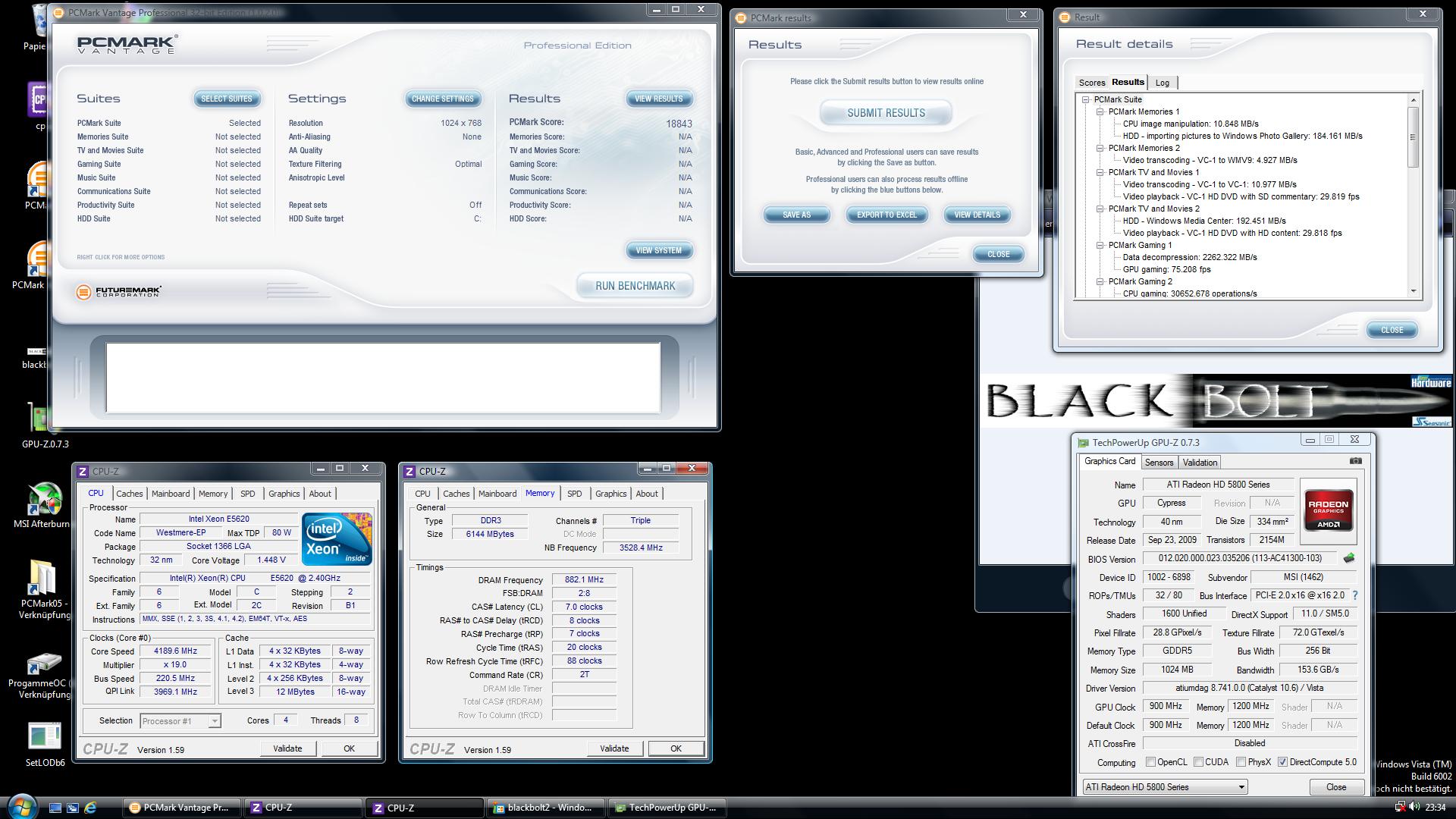The image size is (1456, 819).
Task: Open the GPU-Z.0.7.3 desktop icon
Action: [38, 417]
